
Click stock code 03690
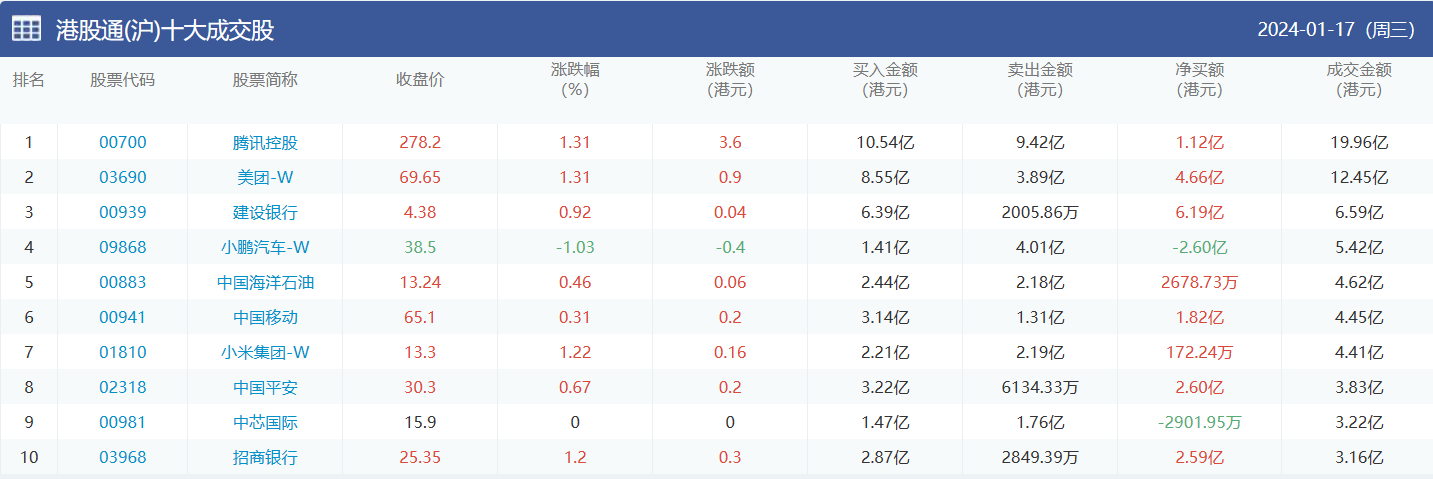click(122, 177)
